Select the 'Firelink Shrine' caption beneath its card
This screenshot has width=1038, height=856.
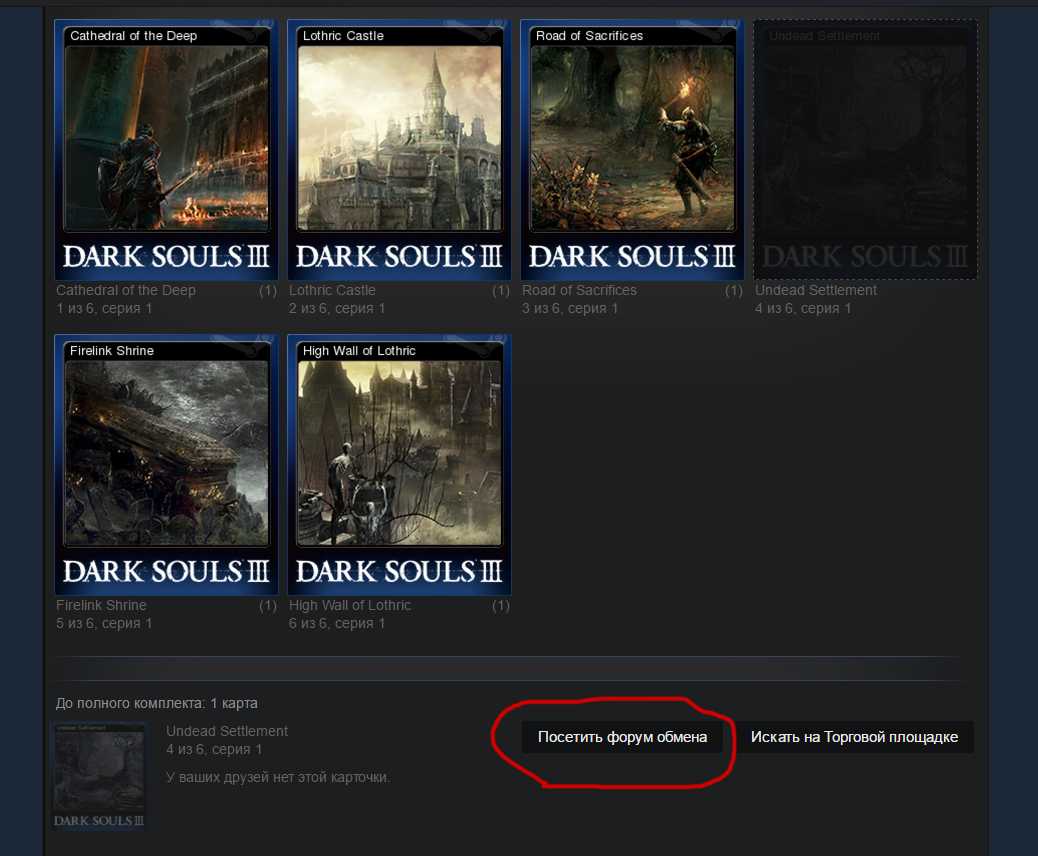point(101,605)
